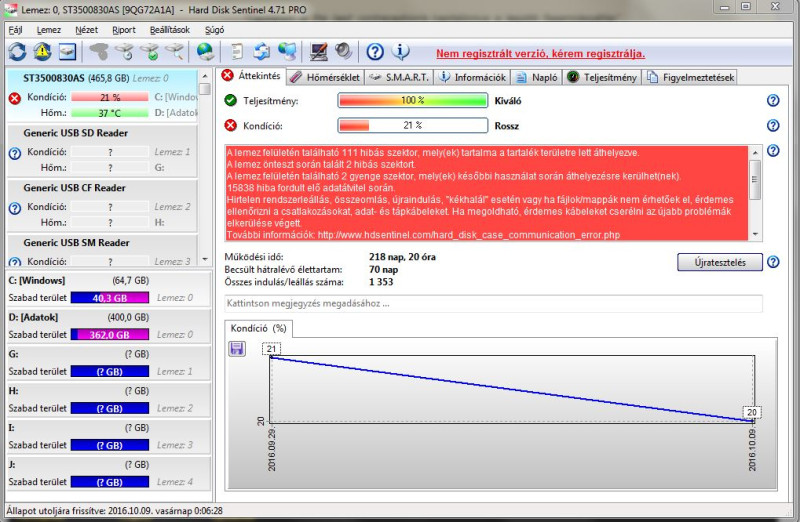The height and width of the screenshot is (522, 800).
Task: Switch to the Figyelmeztetések tab
Action: pos(690,77)
